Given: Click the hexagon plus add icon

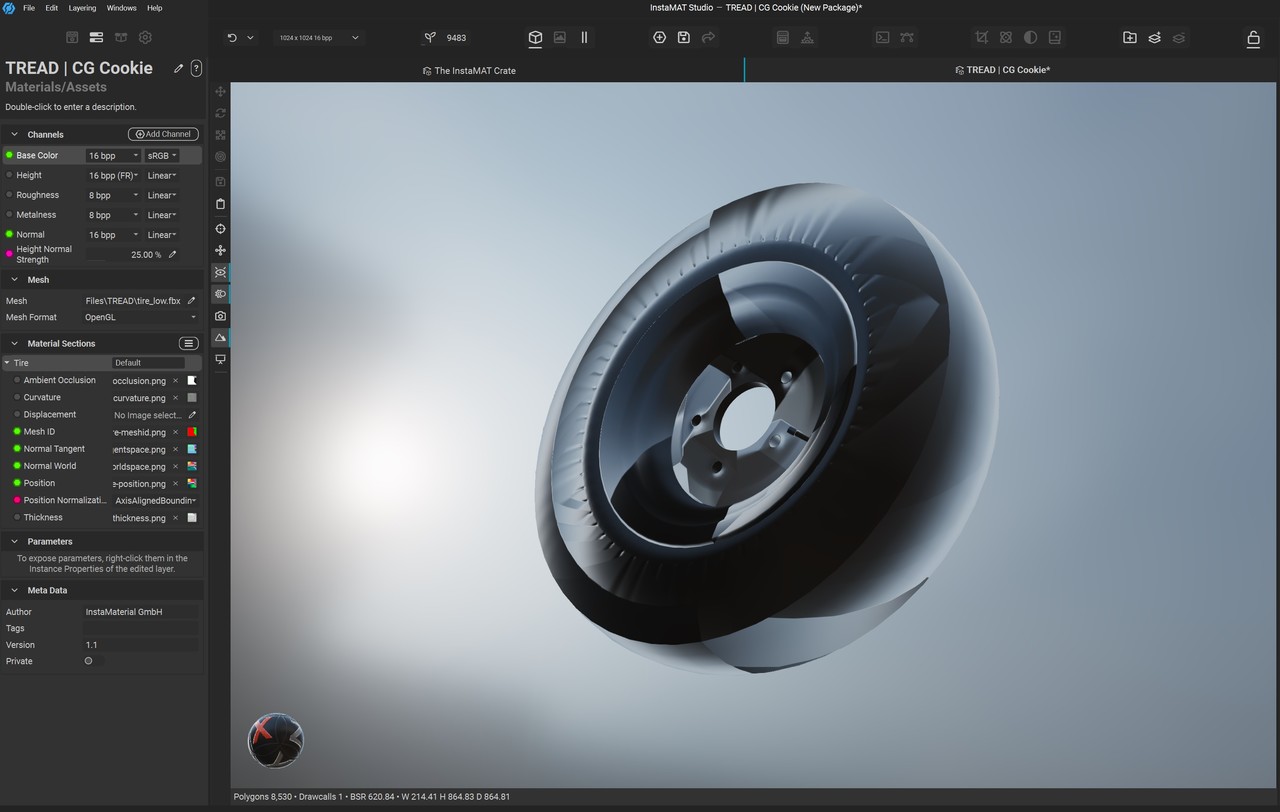Looking at the screenshot, I should click(659, 38).
